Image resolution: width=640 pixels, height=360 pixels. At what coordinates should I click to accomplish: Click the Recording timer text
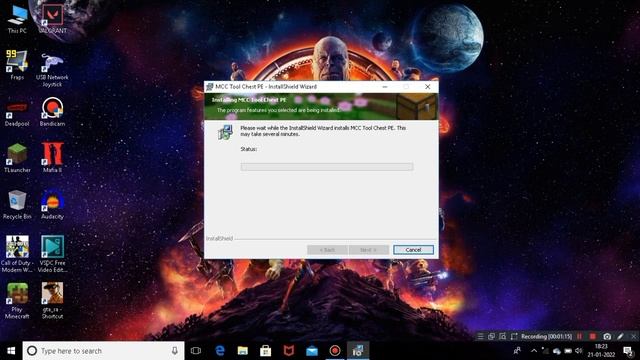[x=547, y=336]
